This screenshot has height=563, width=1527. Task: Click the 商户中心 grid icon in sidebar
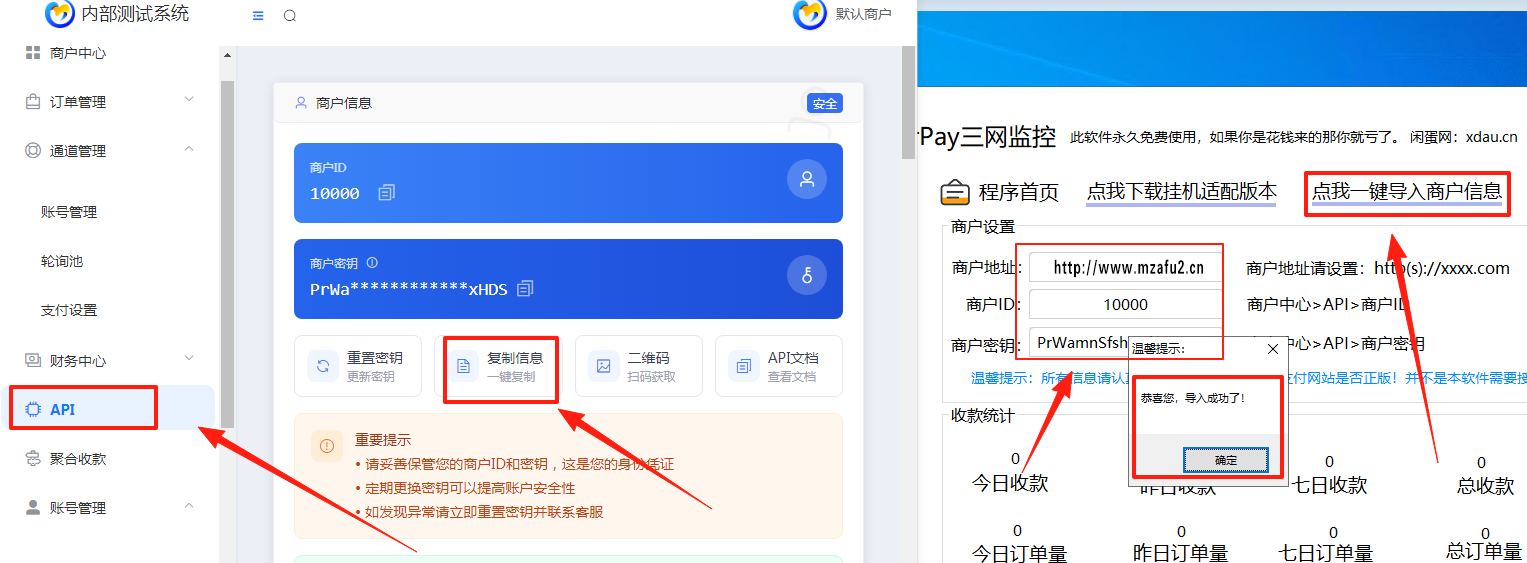[33, 52]
